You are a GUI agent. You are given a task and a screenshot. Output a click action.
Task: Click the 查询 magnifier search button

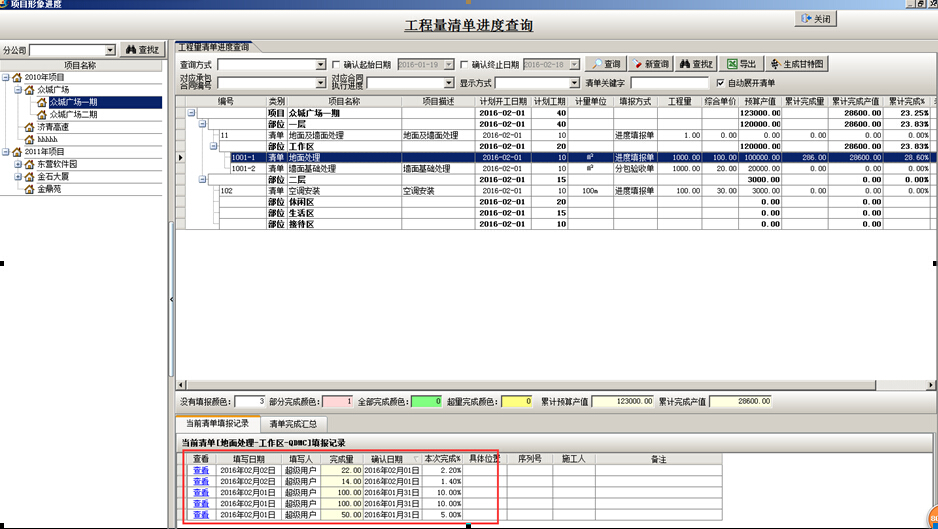click(x=606, y=64)
